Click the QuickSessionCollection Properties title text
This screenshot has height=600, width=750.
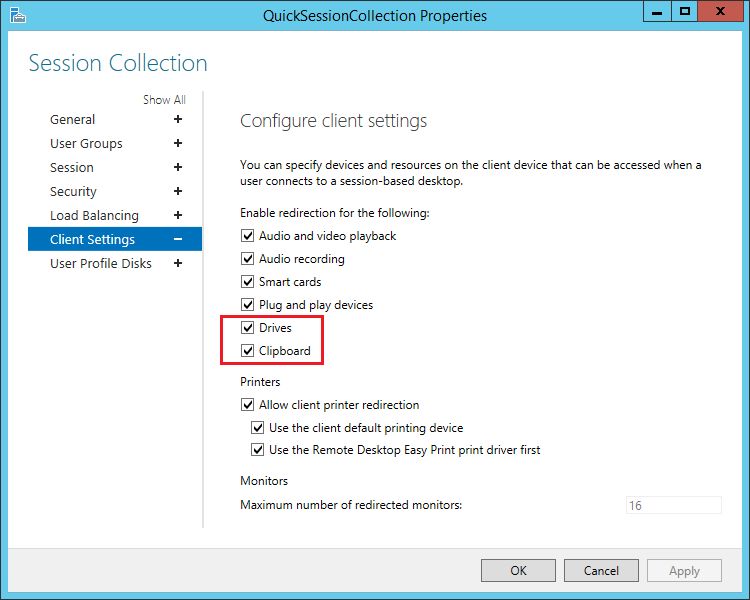375,16
